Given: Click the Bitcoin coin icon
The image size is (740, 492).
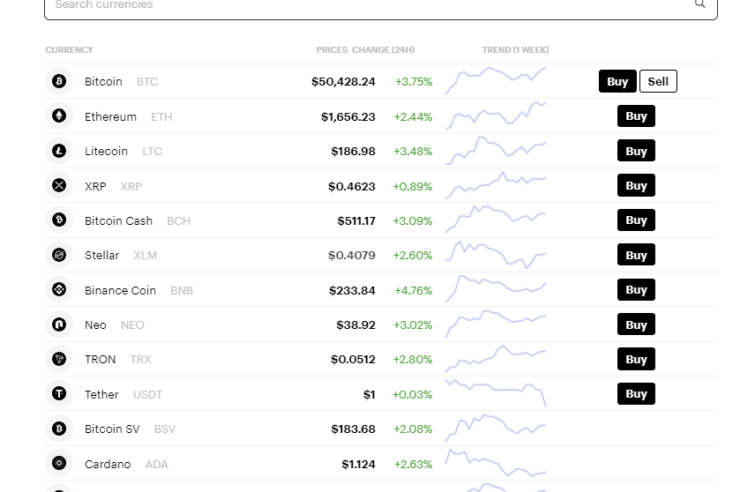Looking at the screenshot, I should pos(59,81).
